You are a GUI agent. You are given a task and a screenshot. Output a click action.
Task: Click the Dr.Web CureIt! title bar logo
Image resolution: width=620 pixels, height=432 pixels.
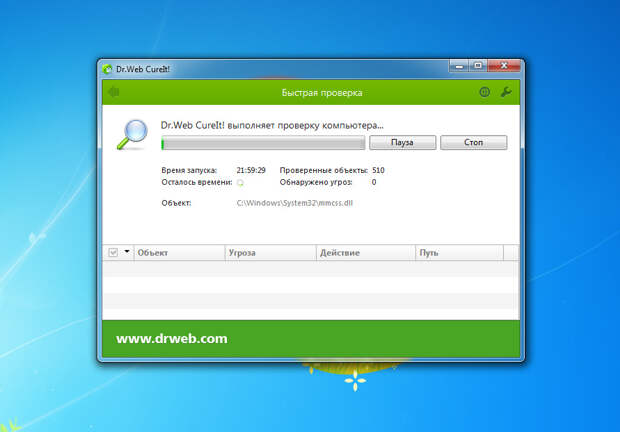coord(107,69)
